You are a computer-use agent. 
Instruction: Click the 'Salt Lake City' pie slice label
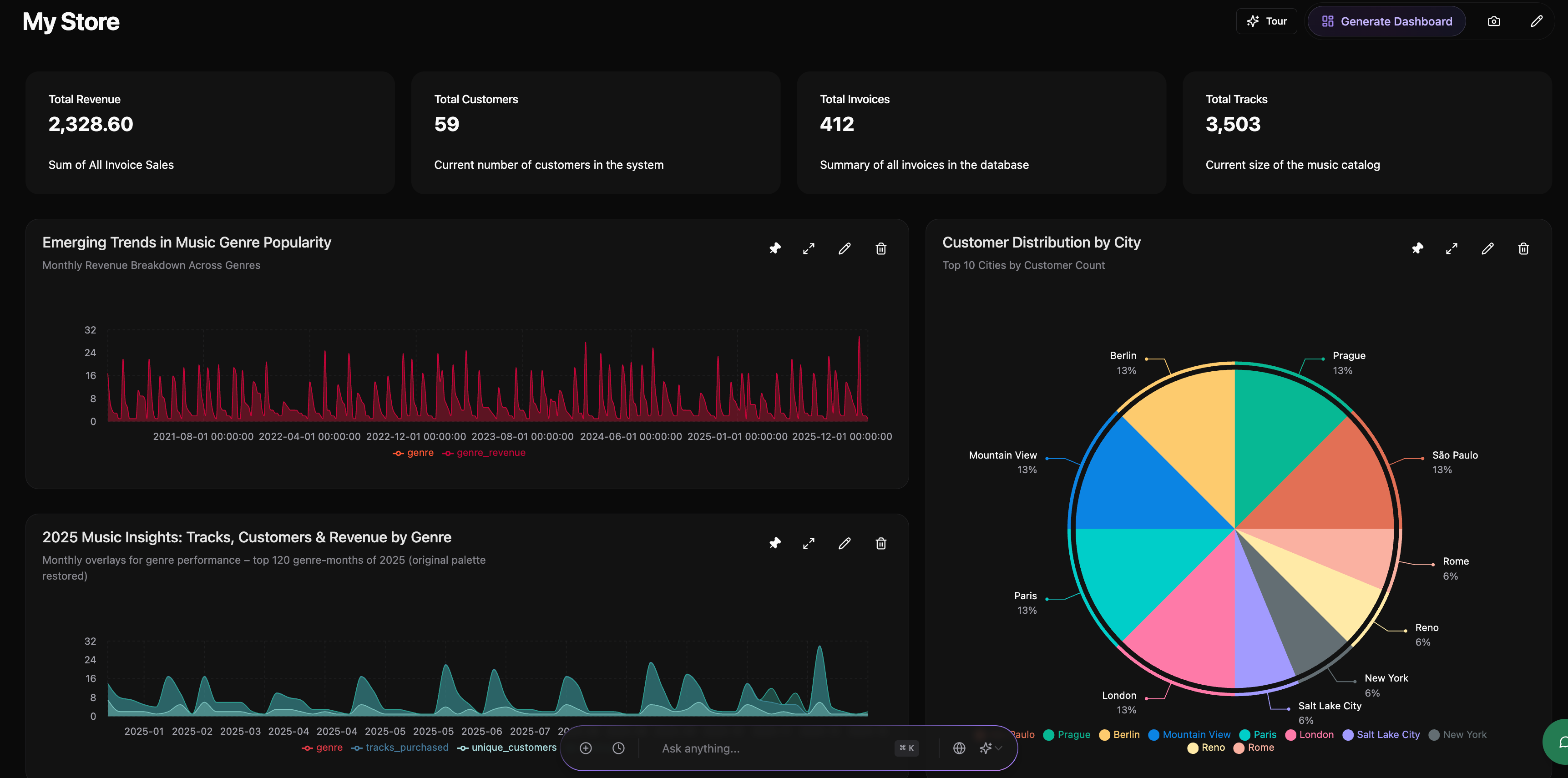1330,706
